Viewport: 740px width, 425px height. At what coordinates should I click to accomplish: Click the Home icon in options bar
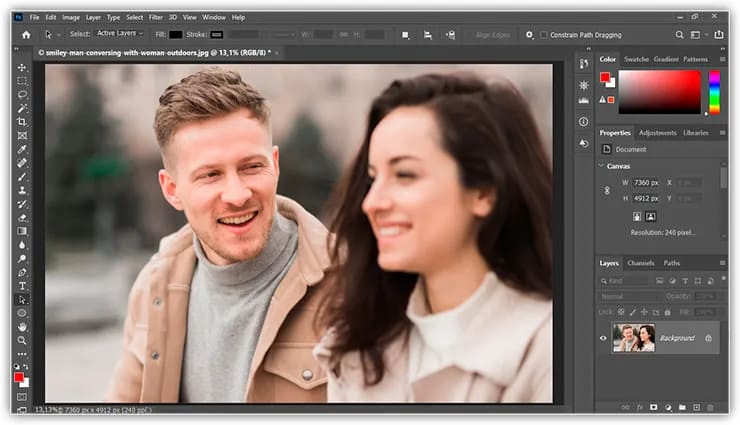[x=26, y=35]
